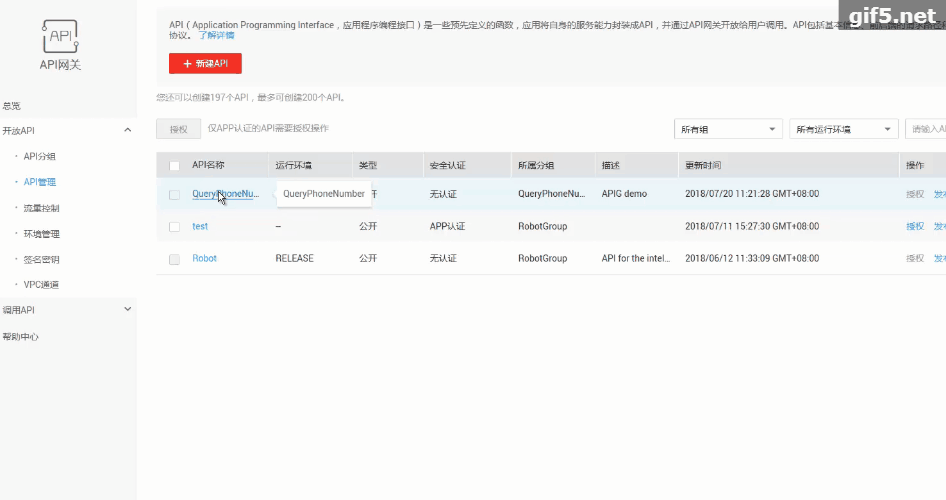Viewport: 946px width, 500px height.
Task: Open 环境管理 in sidebar
Action: click(x=41, y=234)
